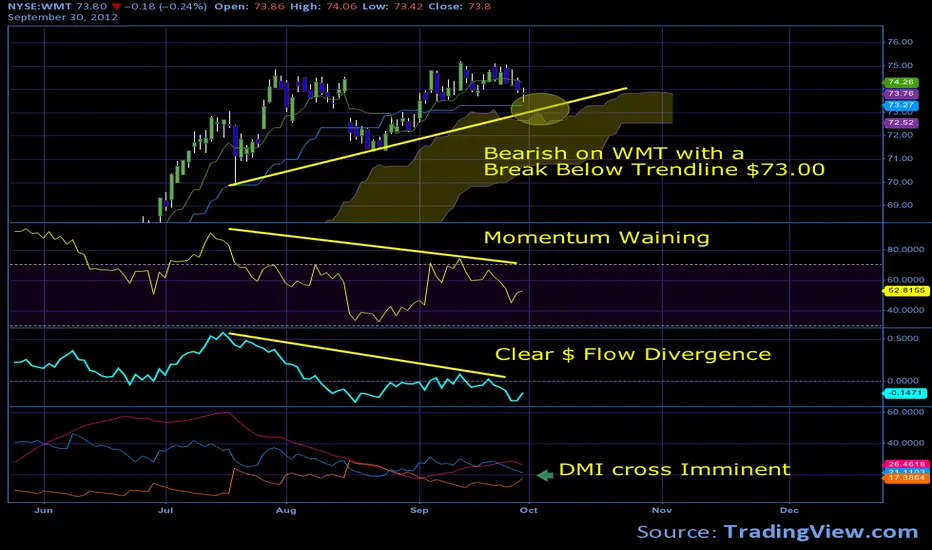Select the 'Bearish on WMT' annotation text
The width and height of the screenshot is (932, 550).
pyautogui.click(x=654, y=162)
